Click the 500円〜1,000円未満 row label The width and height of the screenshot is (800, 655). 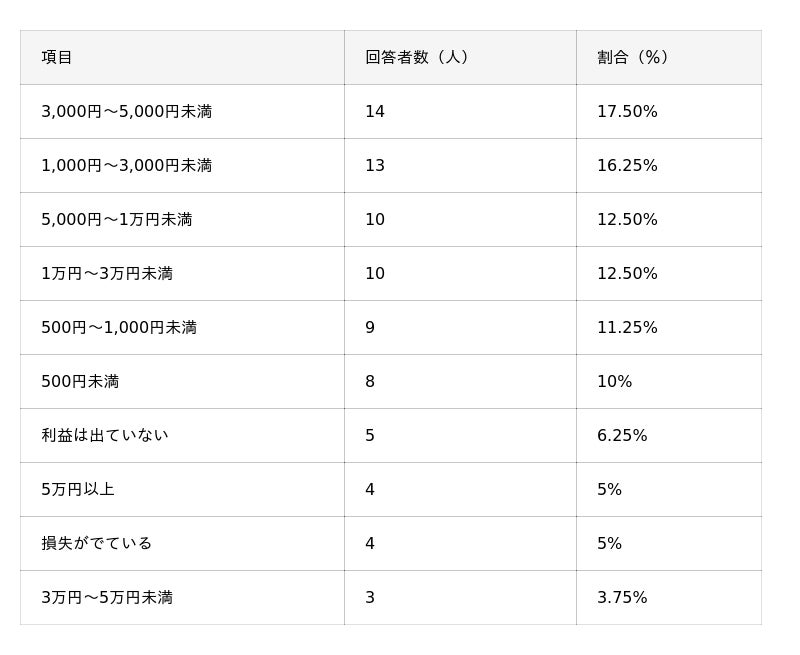point(119,327)
